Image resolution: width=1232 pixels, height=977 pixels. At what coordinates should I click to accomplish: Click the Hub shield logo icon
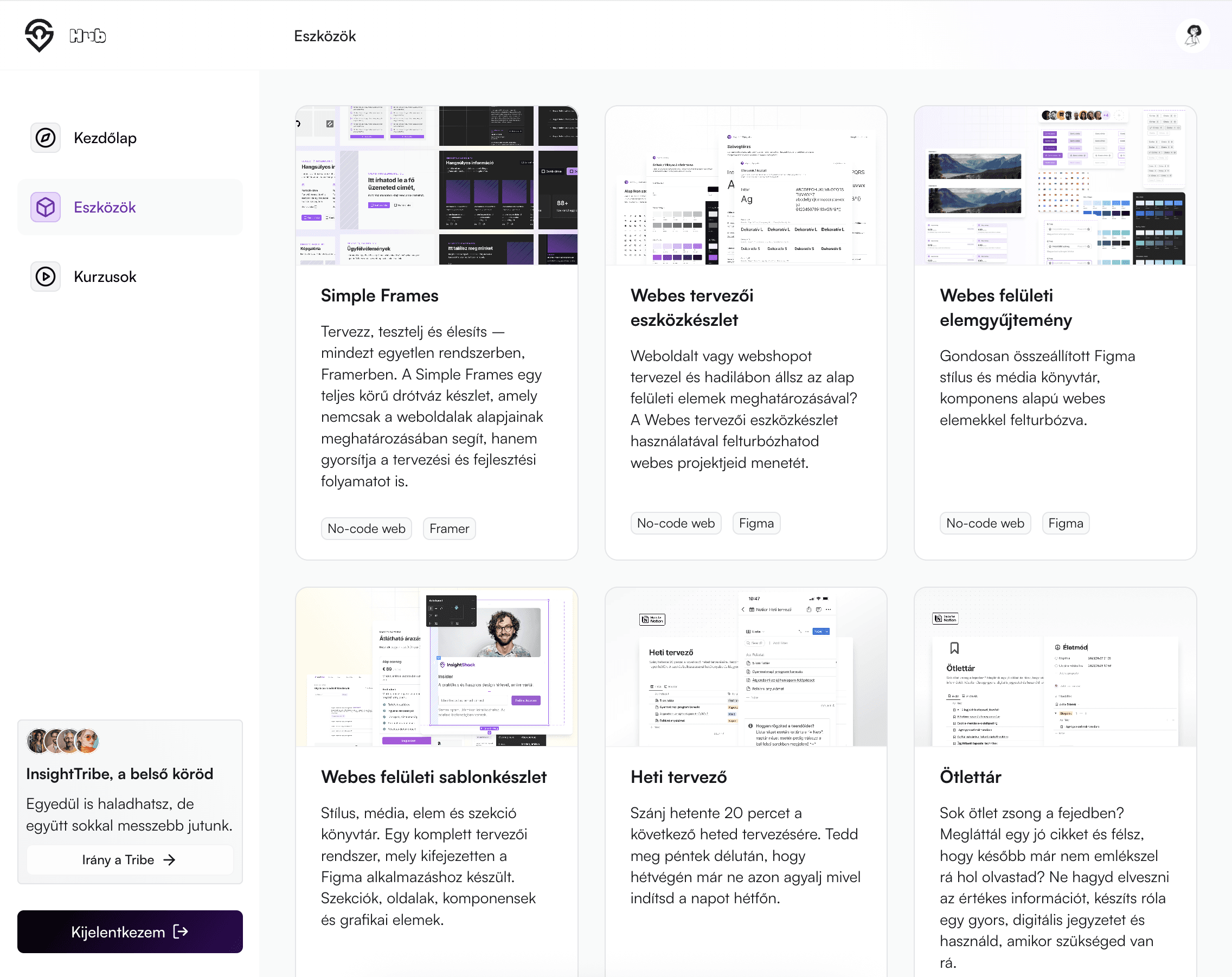(x=39, y=35)
